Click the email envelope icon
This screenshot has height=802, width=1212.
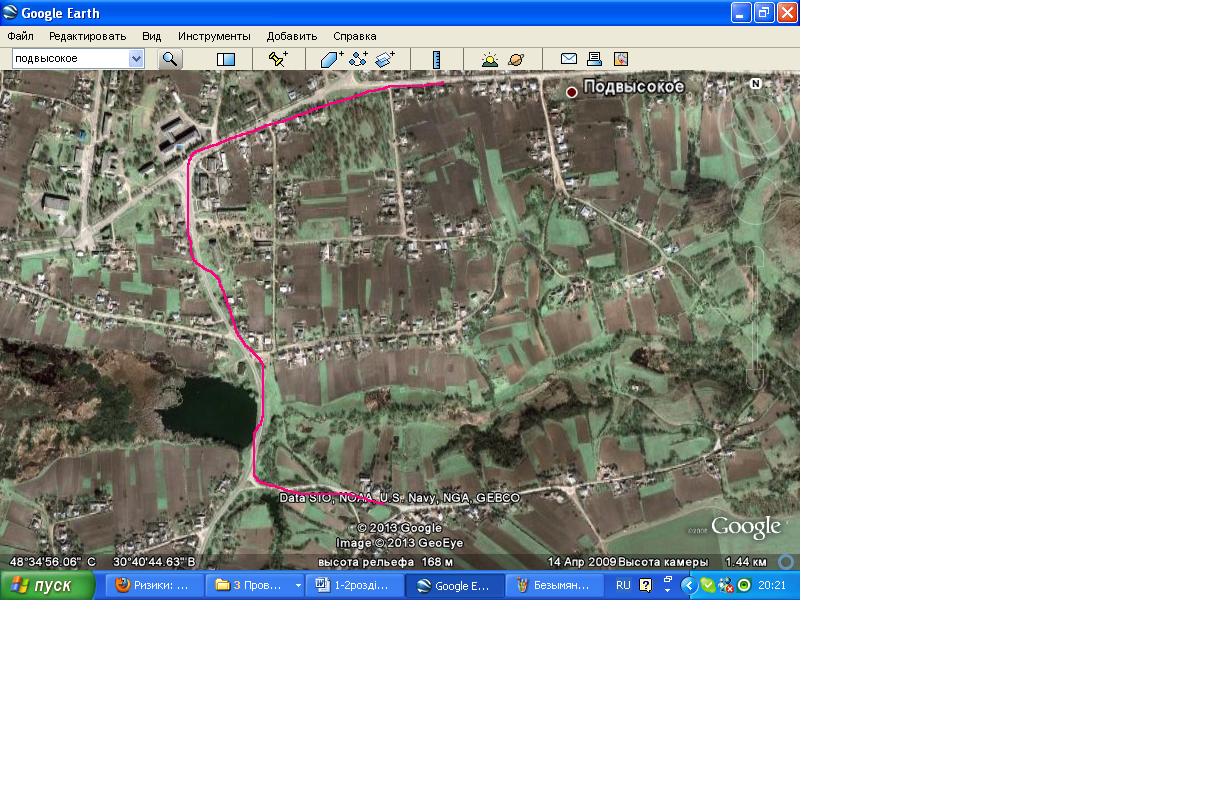(568, 59)
